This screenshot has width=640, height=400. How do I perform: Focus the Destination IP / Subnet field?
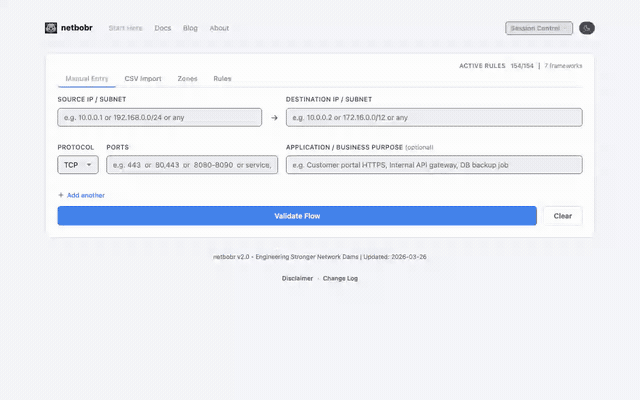[x=434, y=118]
